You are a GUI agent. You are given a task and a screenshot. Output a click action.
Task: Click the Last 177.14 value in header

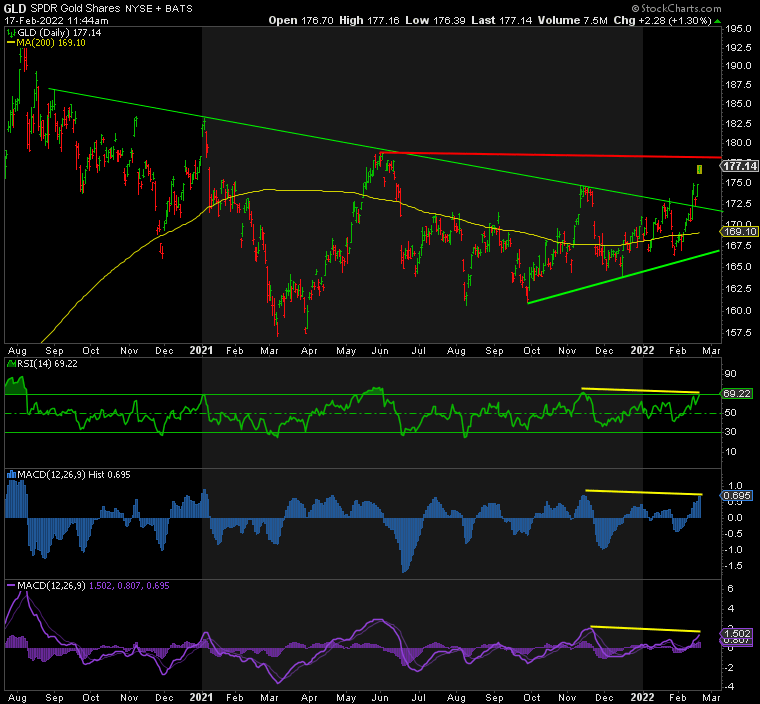coord(501,20)
